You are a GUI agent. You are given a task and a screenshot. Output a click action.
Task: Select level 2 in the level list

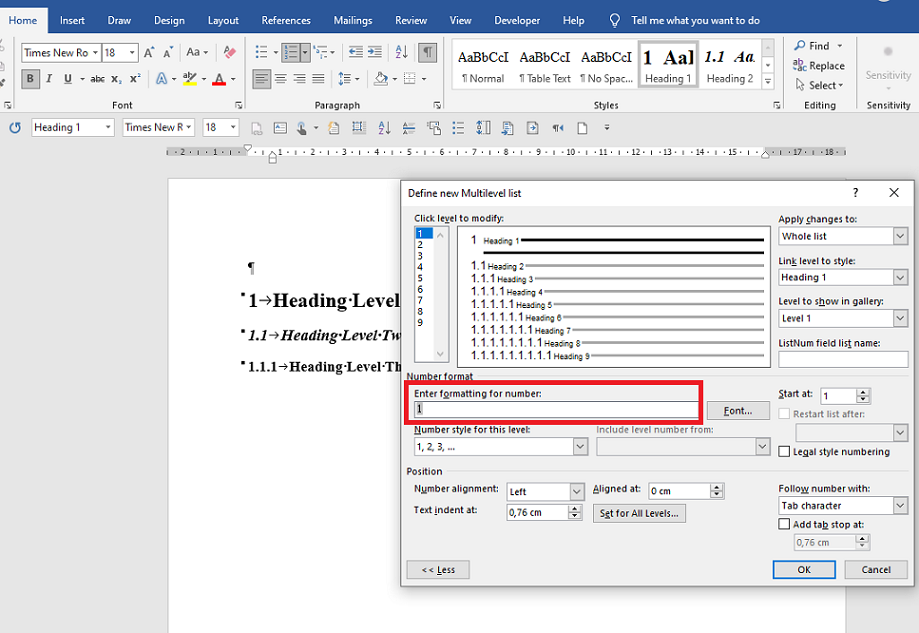[420, 244]
